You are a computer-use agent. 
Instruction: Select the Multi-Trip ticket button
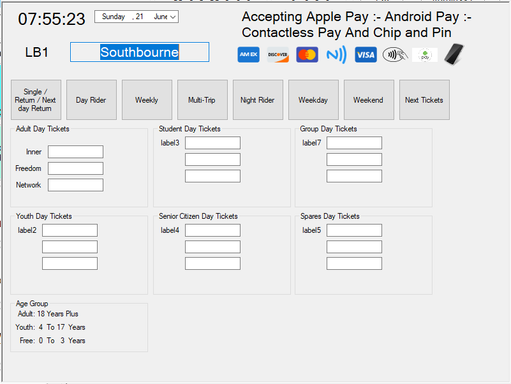(202, 100)
